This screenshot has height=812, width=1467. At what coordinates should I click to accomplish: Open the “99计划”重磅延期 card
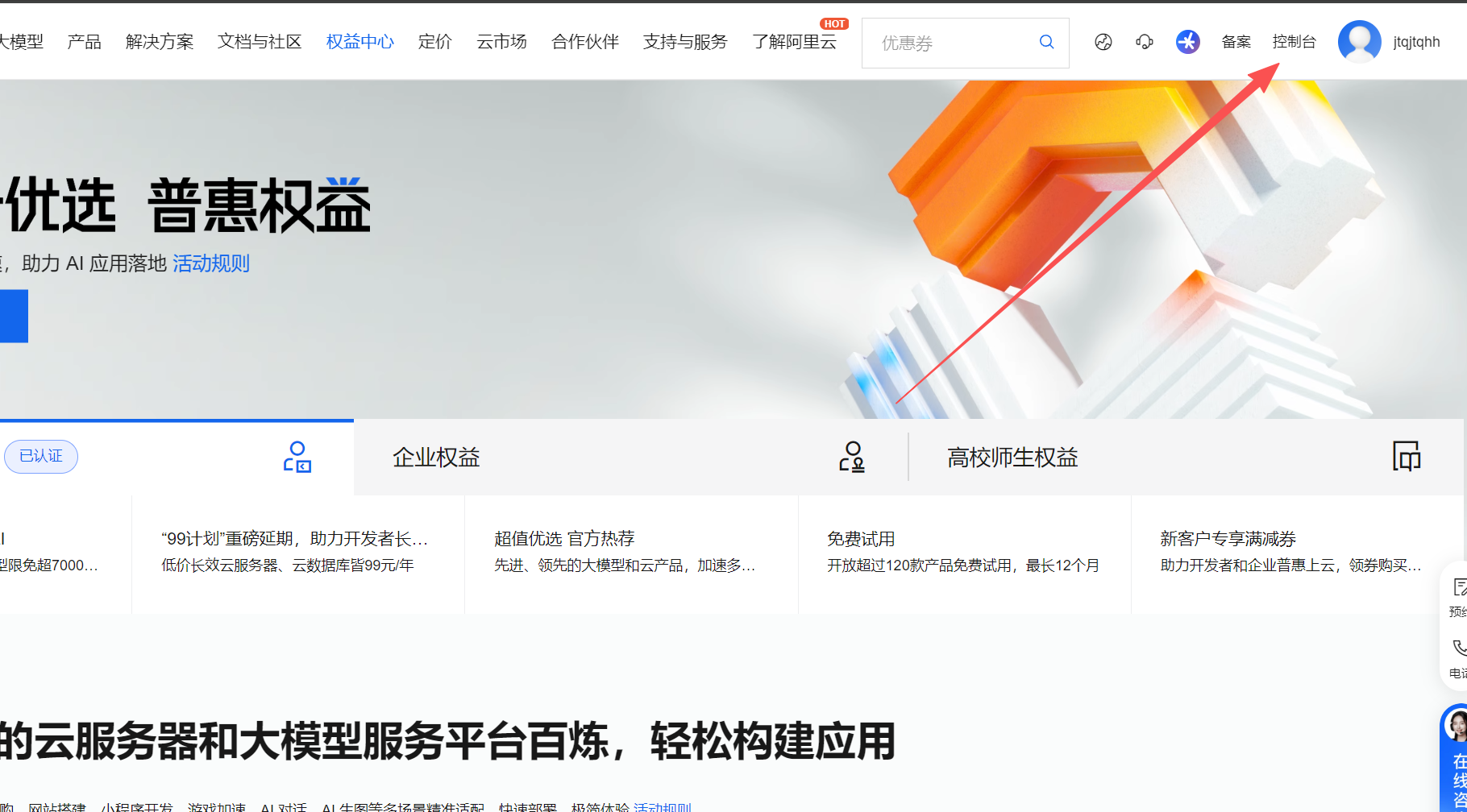(x=298, y=554)
